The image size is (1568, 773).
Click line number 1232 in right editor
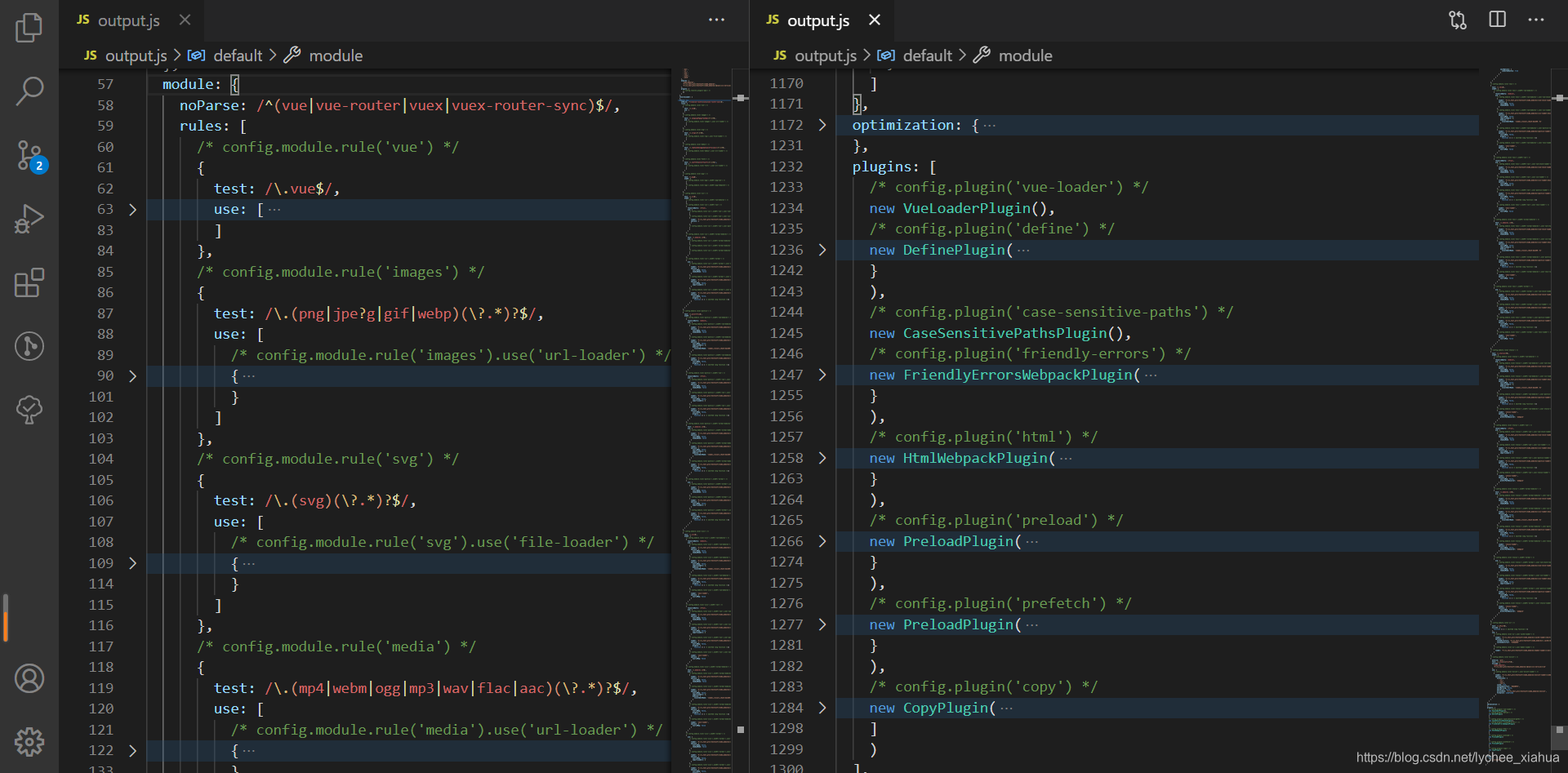click(786, 167)
